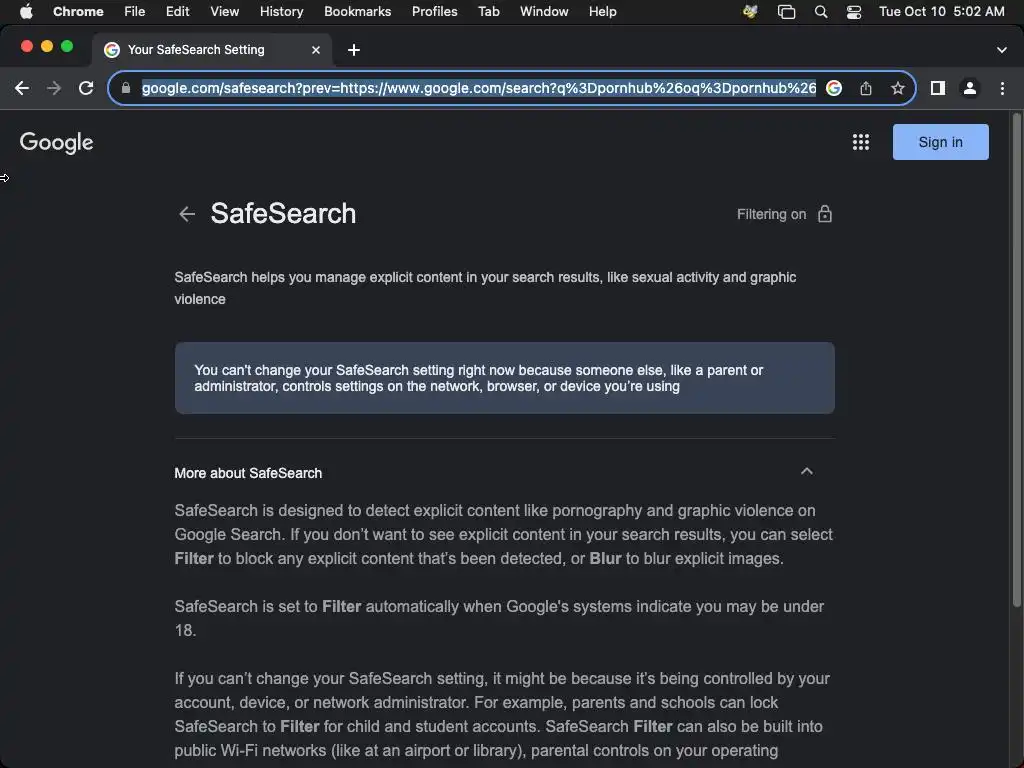
Task: Click the SafeSearch page title
Action: 283,214
